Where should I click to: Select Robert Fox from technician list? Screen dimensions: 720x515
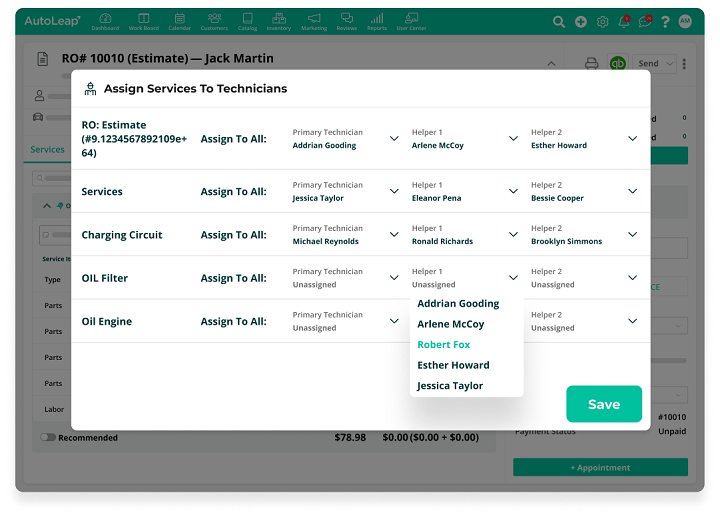[444, 345]
